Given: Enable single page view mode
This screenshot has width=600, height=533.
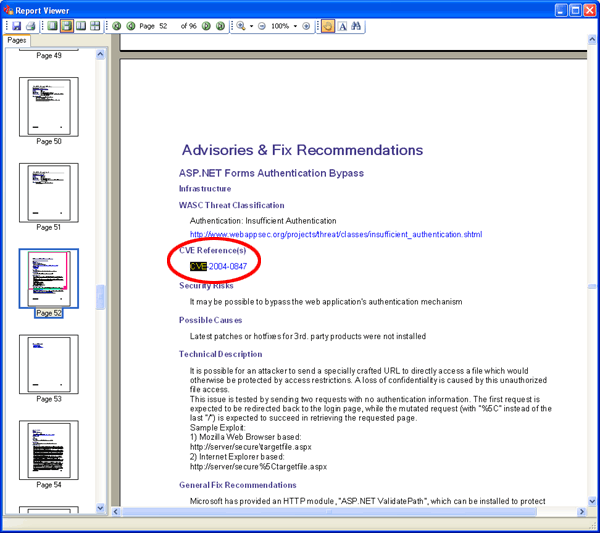Looking at the screenshot, I should [52, 26].
